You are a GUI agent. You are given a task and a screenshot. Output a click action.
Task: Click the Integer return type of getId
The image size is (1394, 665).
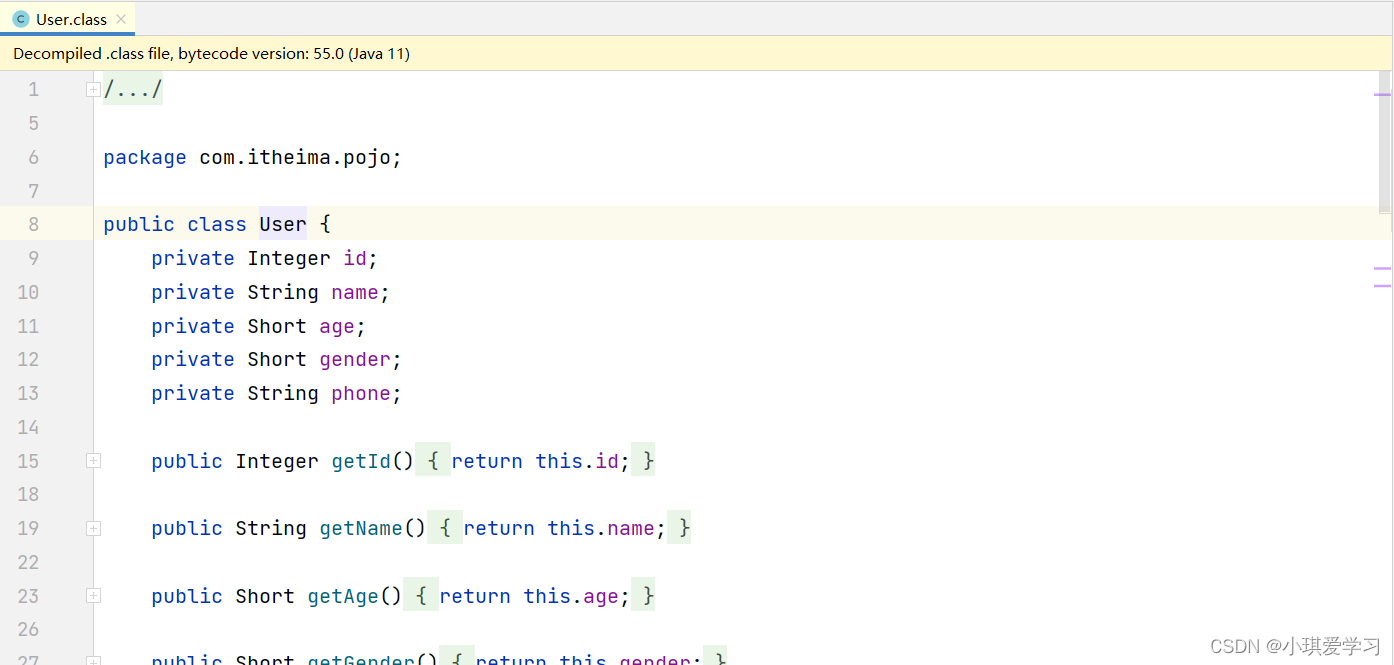click(x=277, y=461)
